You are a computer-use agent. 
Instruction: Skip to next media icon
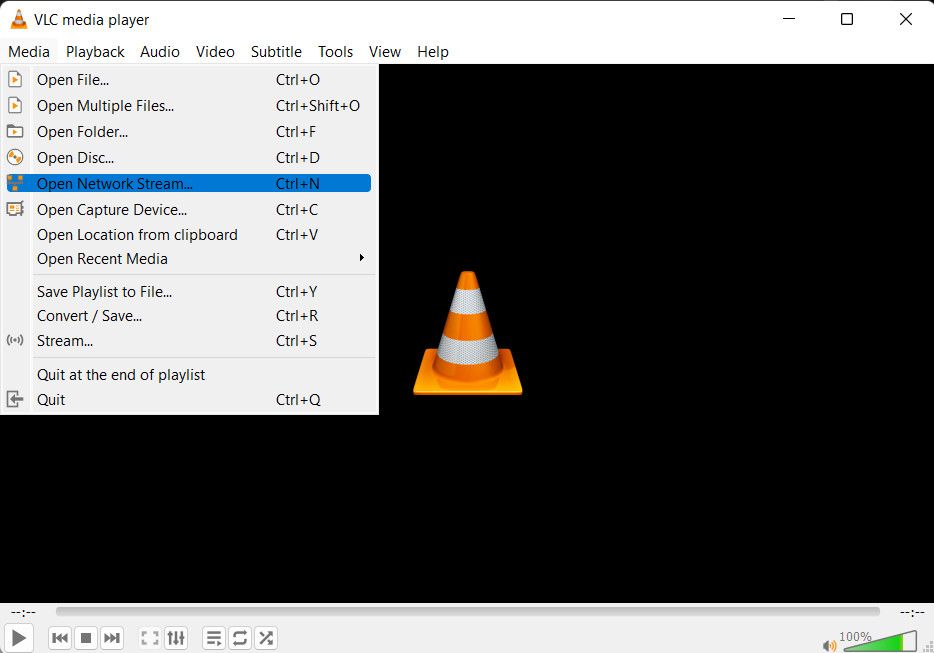(x=112, y=637)
